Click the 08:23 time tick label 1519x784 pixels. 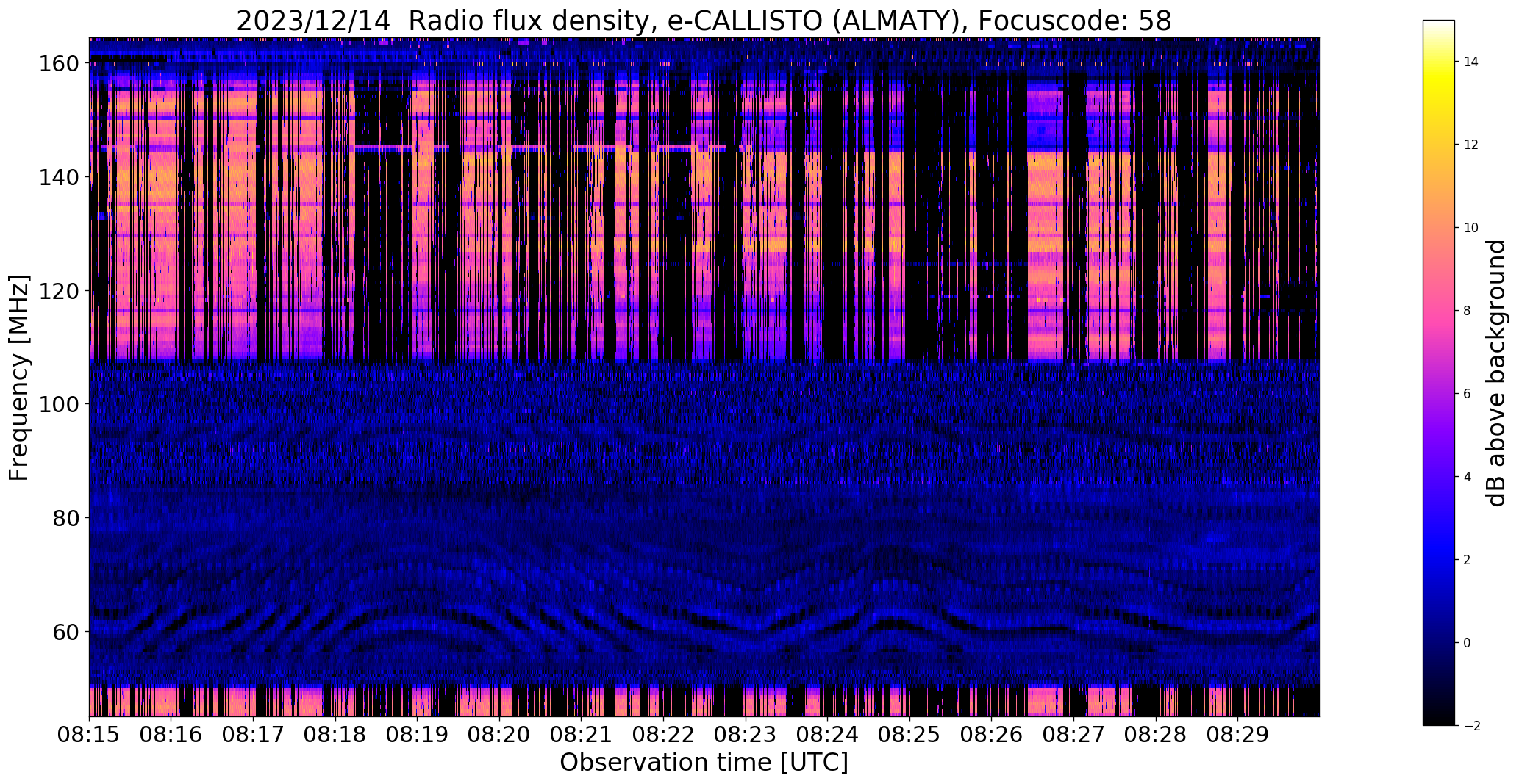746,735
